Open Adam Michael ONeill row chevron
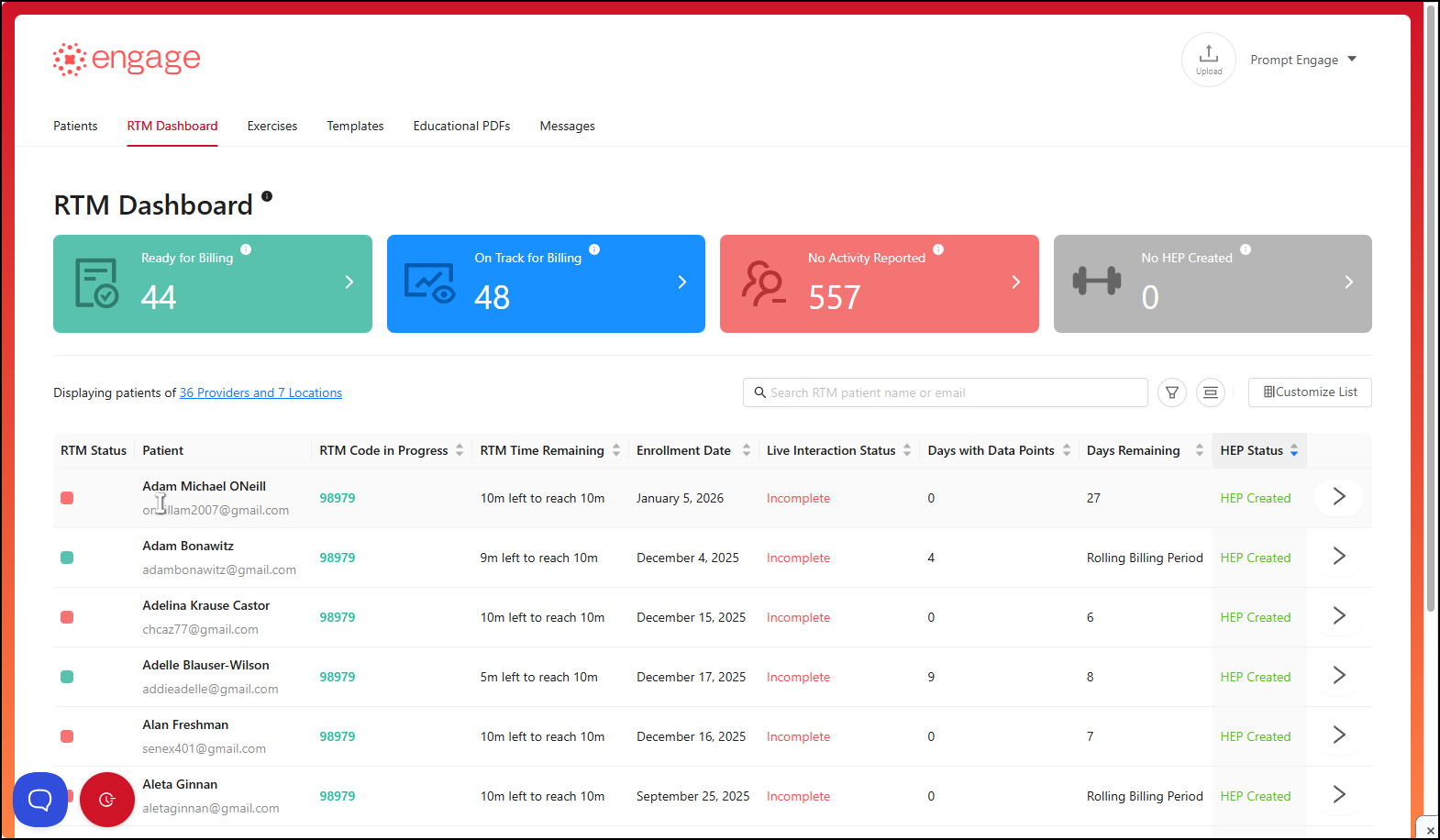The height and width of the screenshot is (840, 1440). pos(1339,497)
